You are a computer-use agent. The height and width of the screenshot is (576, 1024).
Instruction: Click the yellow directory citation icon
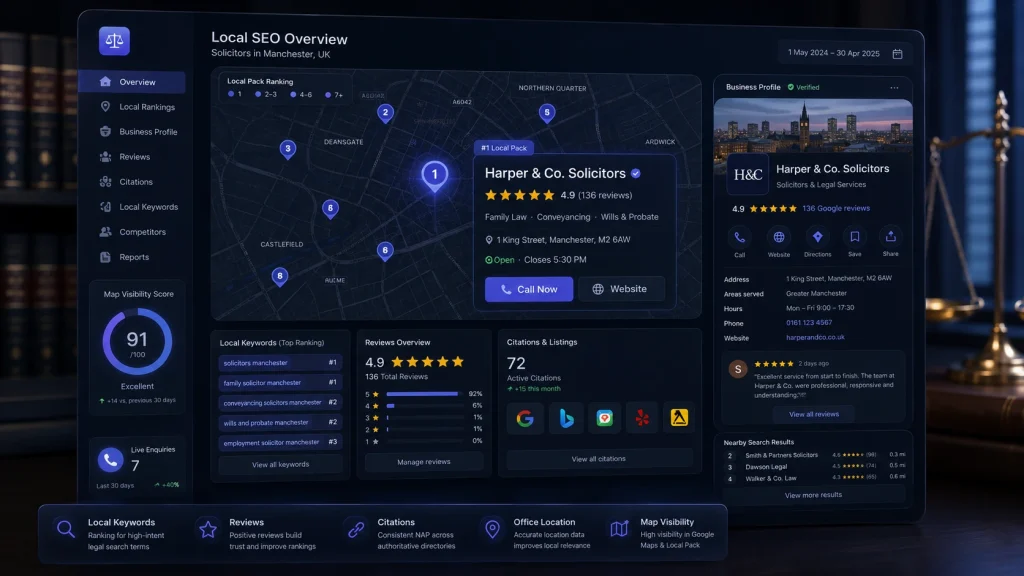tap(679, 417)
